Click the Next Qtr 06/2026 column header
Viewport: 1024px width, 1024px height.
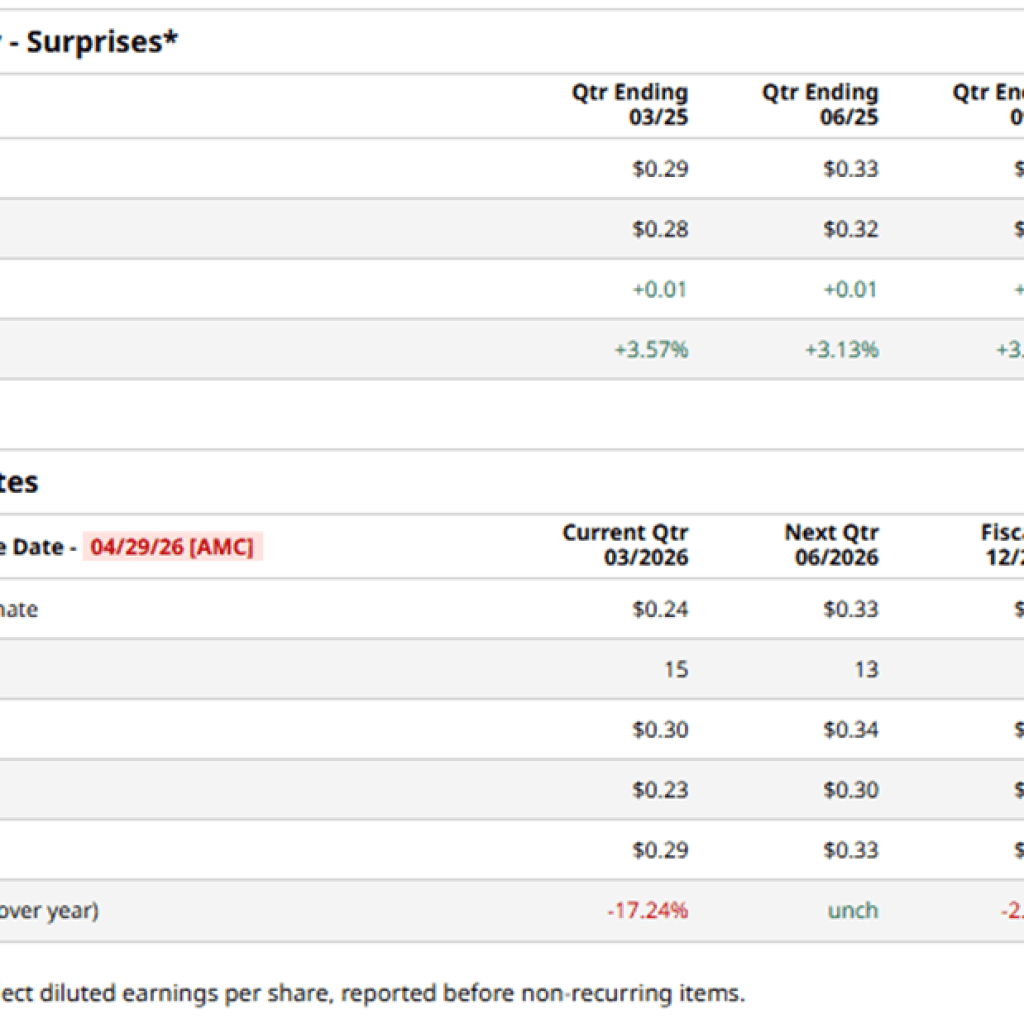pos(831,545)
